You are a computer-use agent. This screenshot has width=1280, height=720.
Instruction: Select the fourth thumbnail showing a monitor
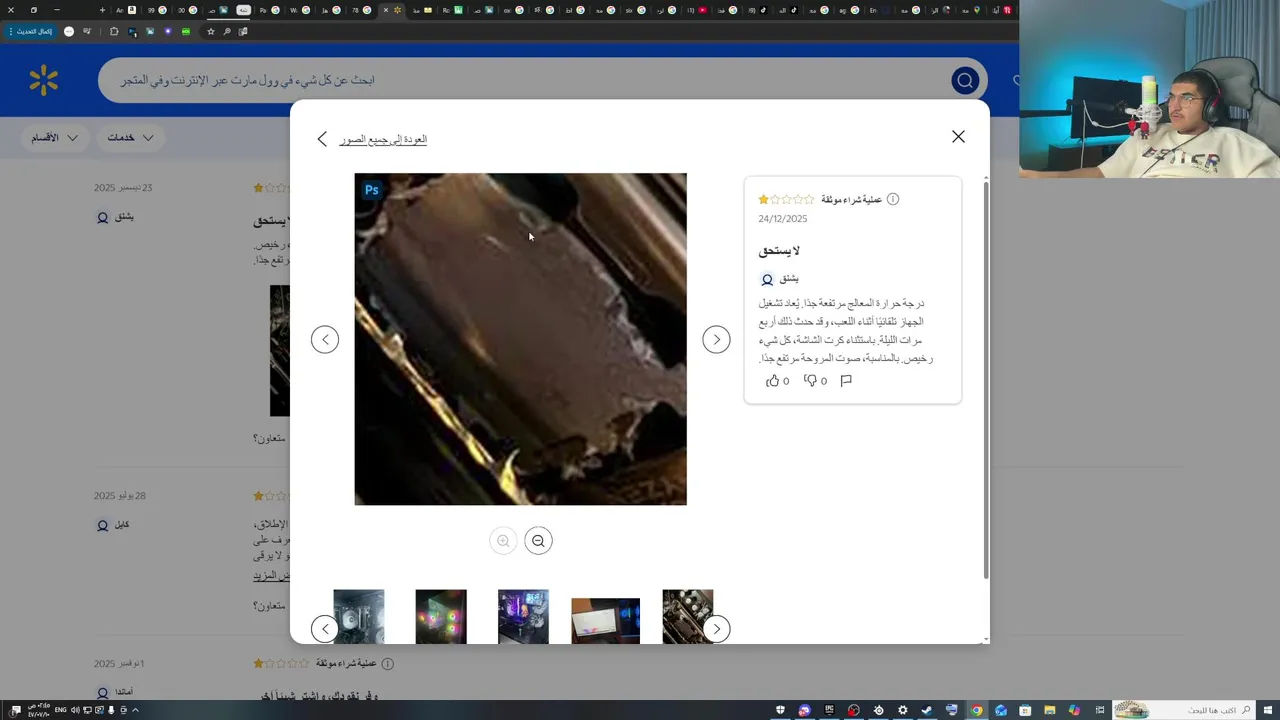[605, 620]
